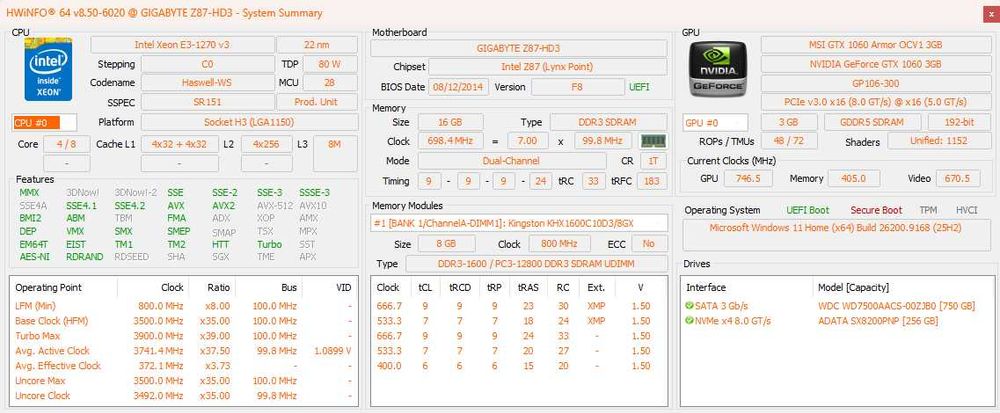1000x413 pixels.
Task: Click the Base Clock (HFM) row
Action: point(183,321)
